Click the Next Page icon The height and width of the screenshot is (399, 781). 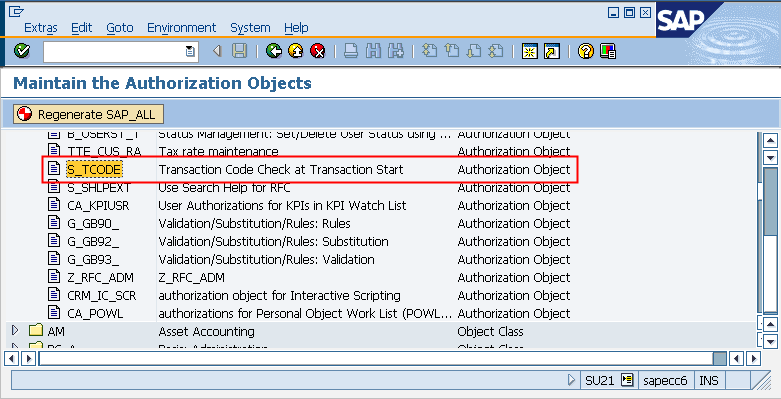click(474, 51)
